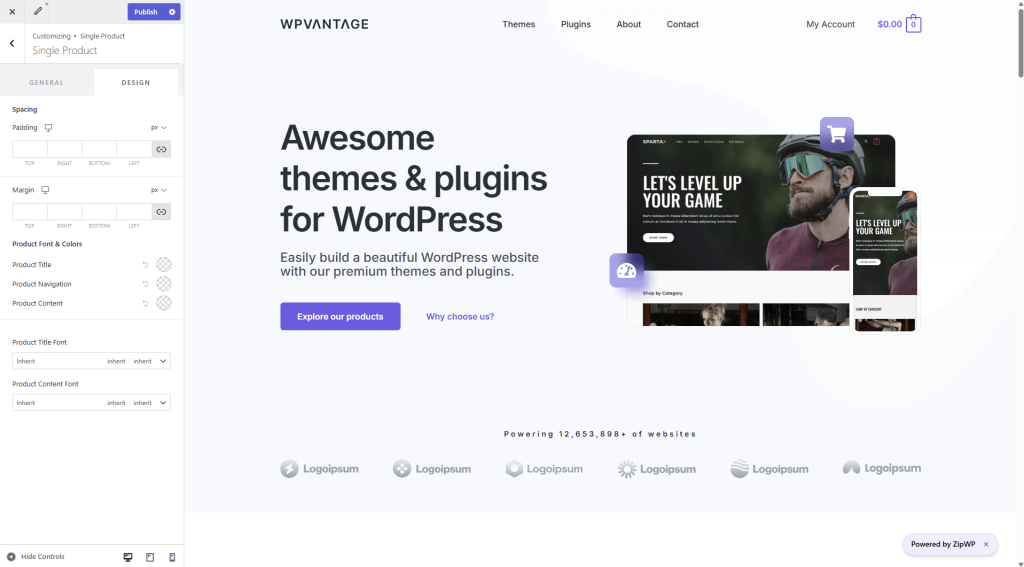Viewport: 1024px width, 567px height.
Task: Link the Padding values together
Action: coord(161,150)
